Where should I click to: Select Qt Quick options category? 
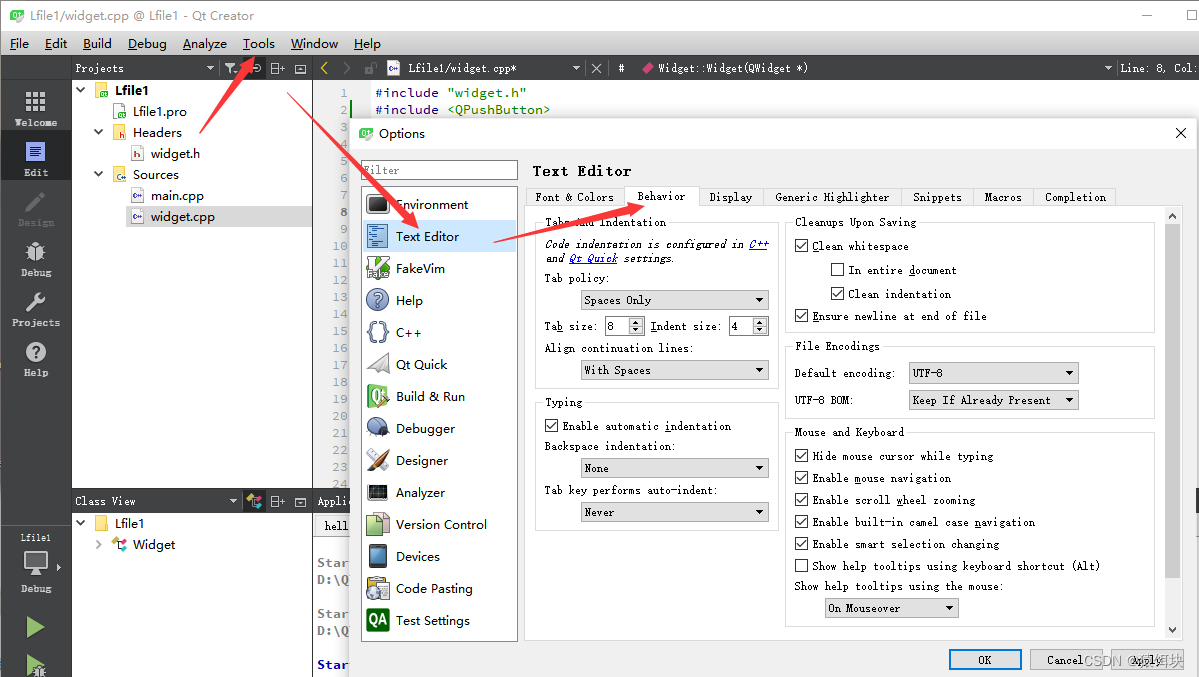pyautogui.click(x=440, y=365)
